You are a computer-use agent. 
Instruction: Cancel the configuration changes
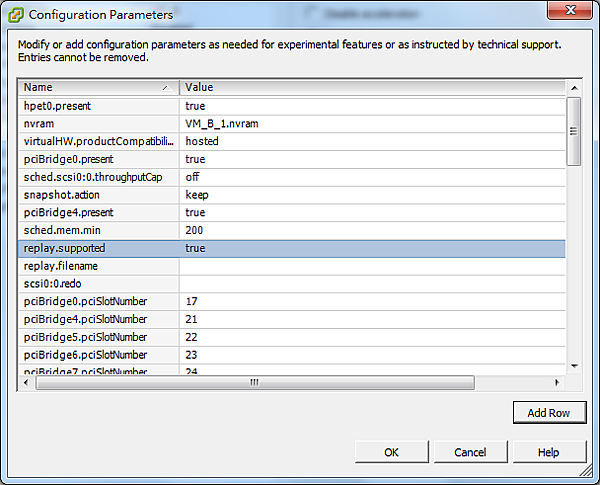tap(470, 452)
